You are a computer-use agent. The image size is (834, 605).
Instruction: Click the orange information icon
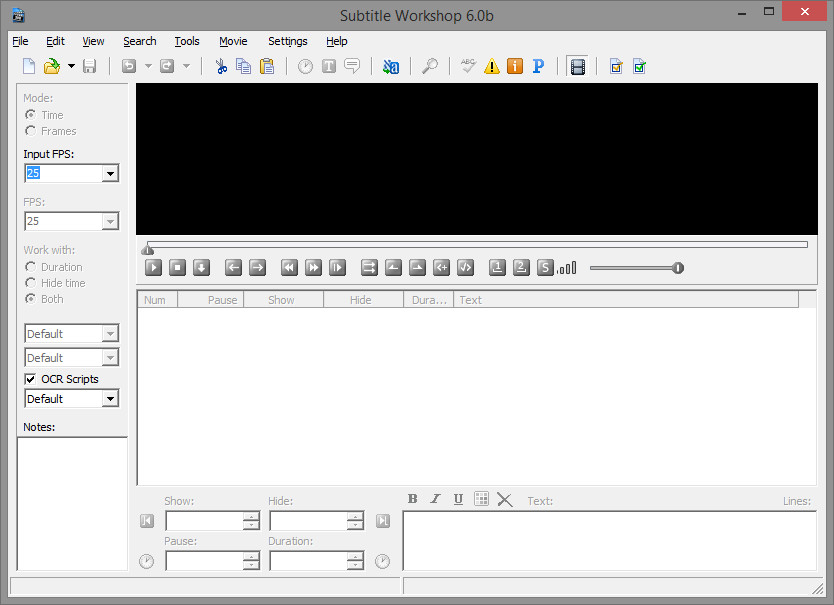515,67
